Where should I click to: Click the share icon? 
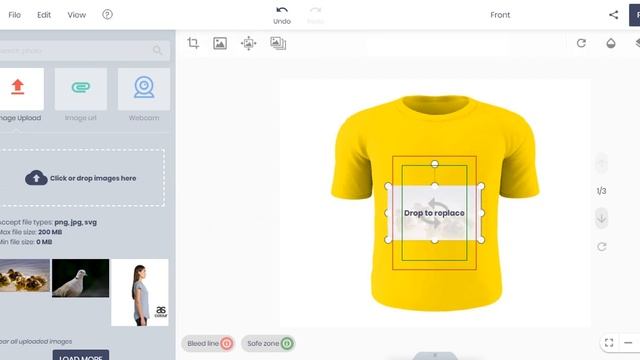tap(613, 15)
